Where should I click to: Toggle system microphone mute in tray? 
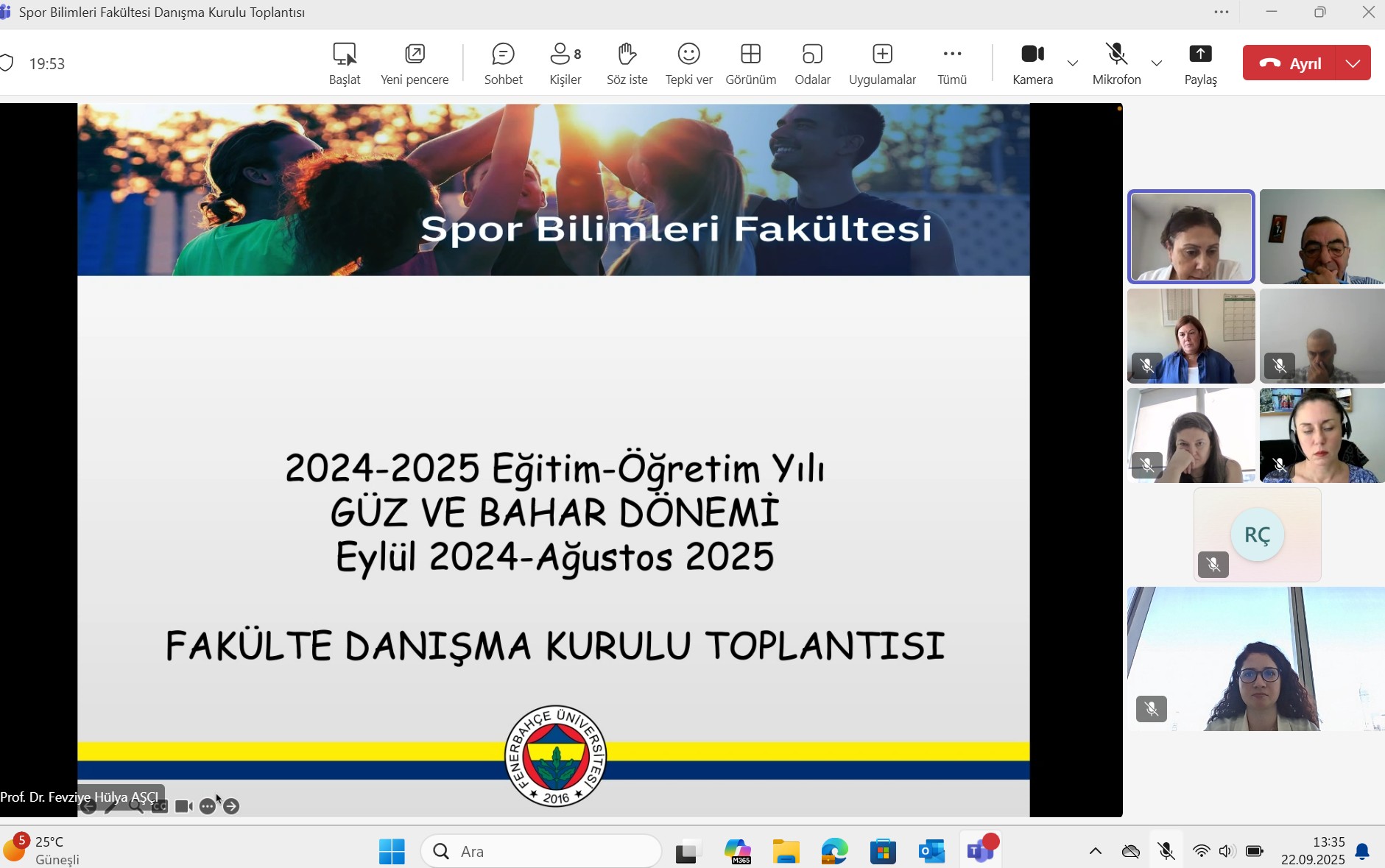click(1166, 851)
